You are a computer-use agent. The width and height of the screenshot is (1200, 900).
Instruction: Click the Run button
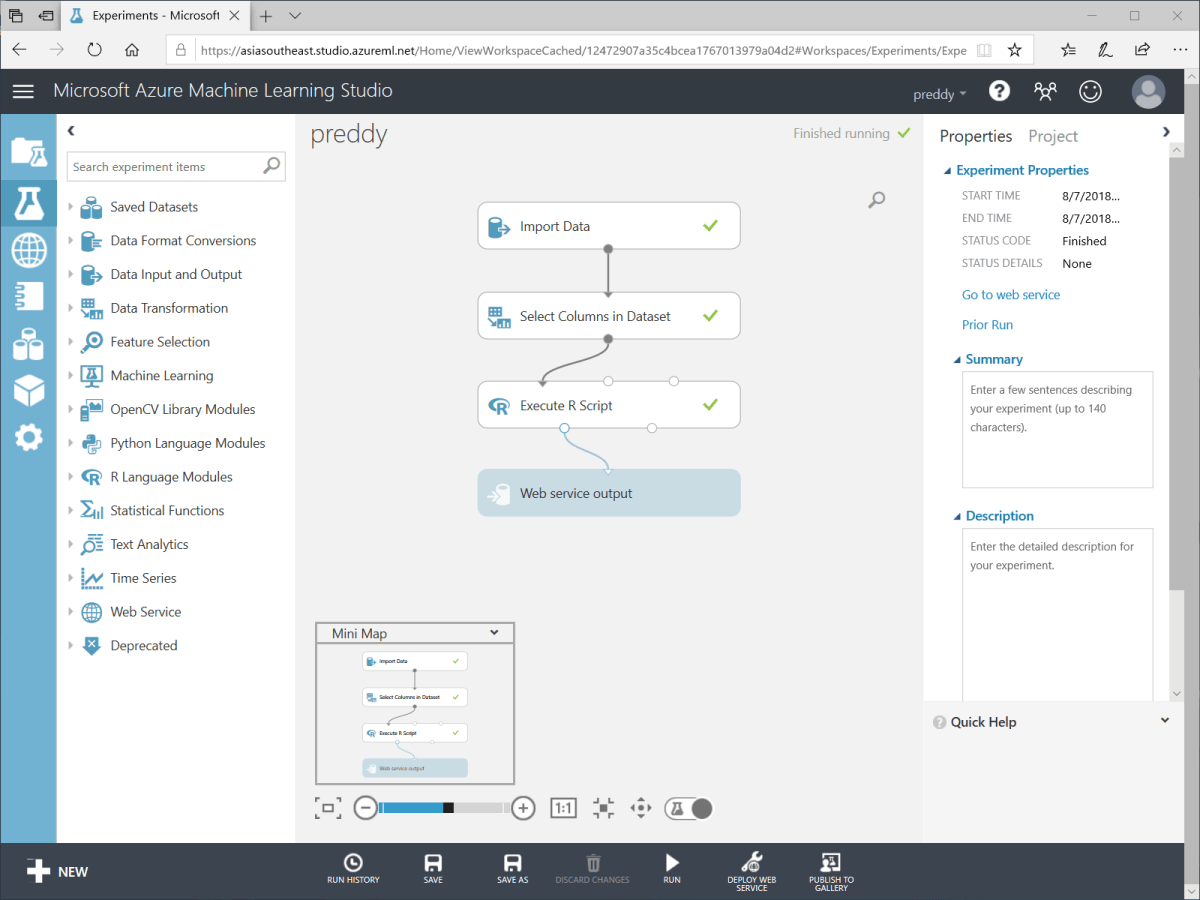pyautogui.click(x=672, y=868)
